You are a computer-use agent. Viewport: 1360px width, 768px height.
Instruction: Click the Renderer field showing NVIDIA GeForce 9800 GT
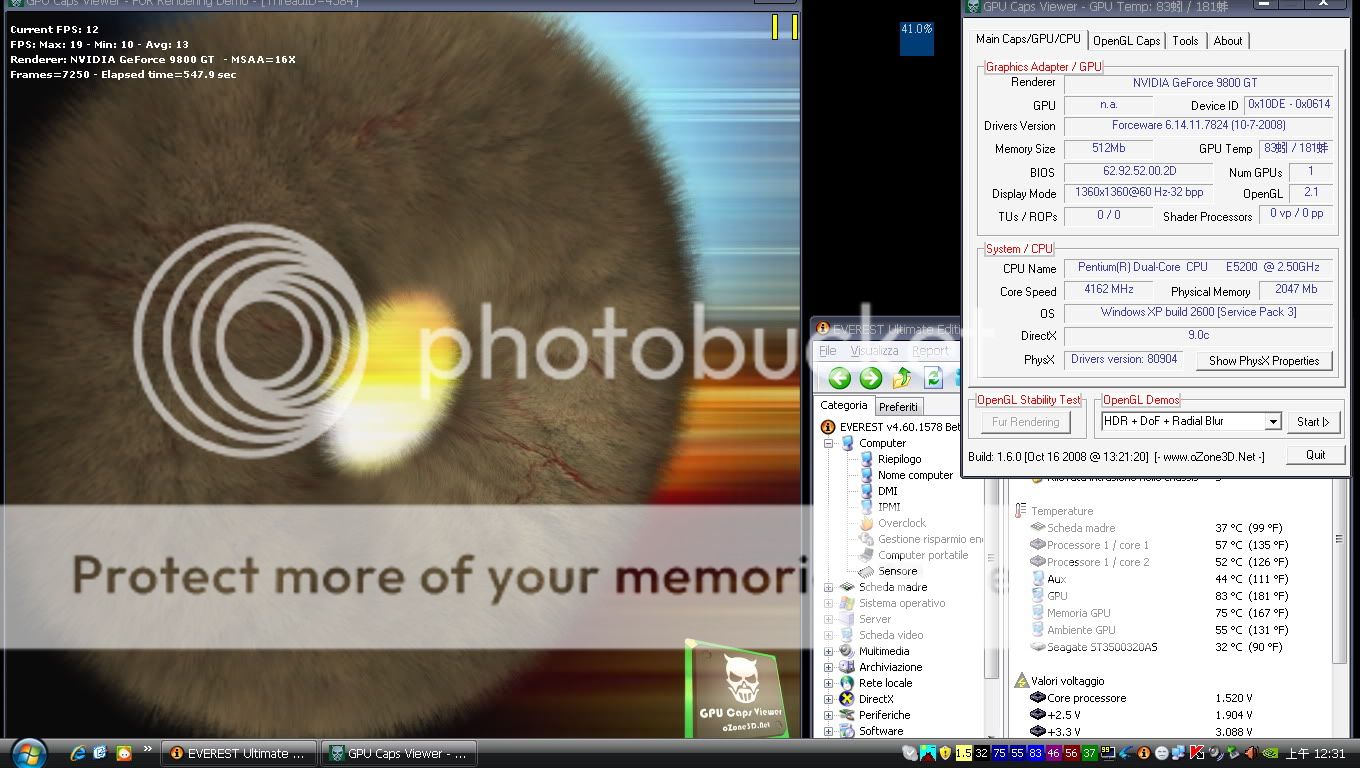(x=1198, y=83)
